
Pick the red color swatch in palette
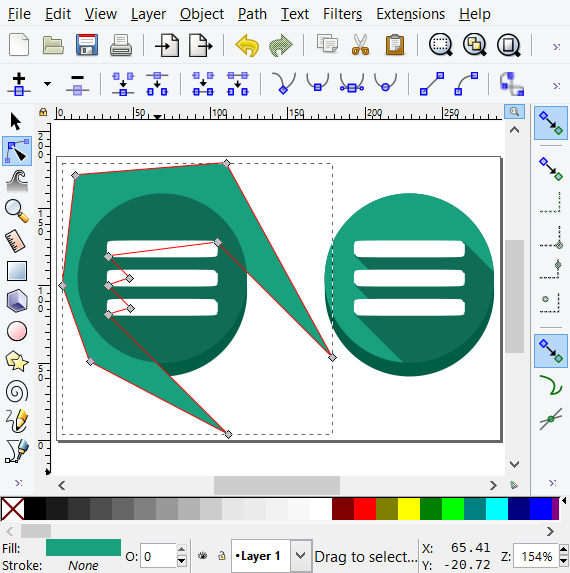click(x=365, y=509)
